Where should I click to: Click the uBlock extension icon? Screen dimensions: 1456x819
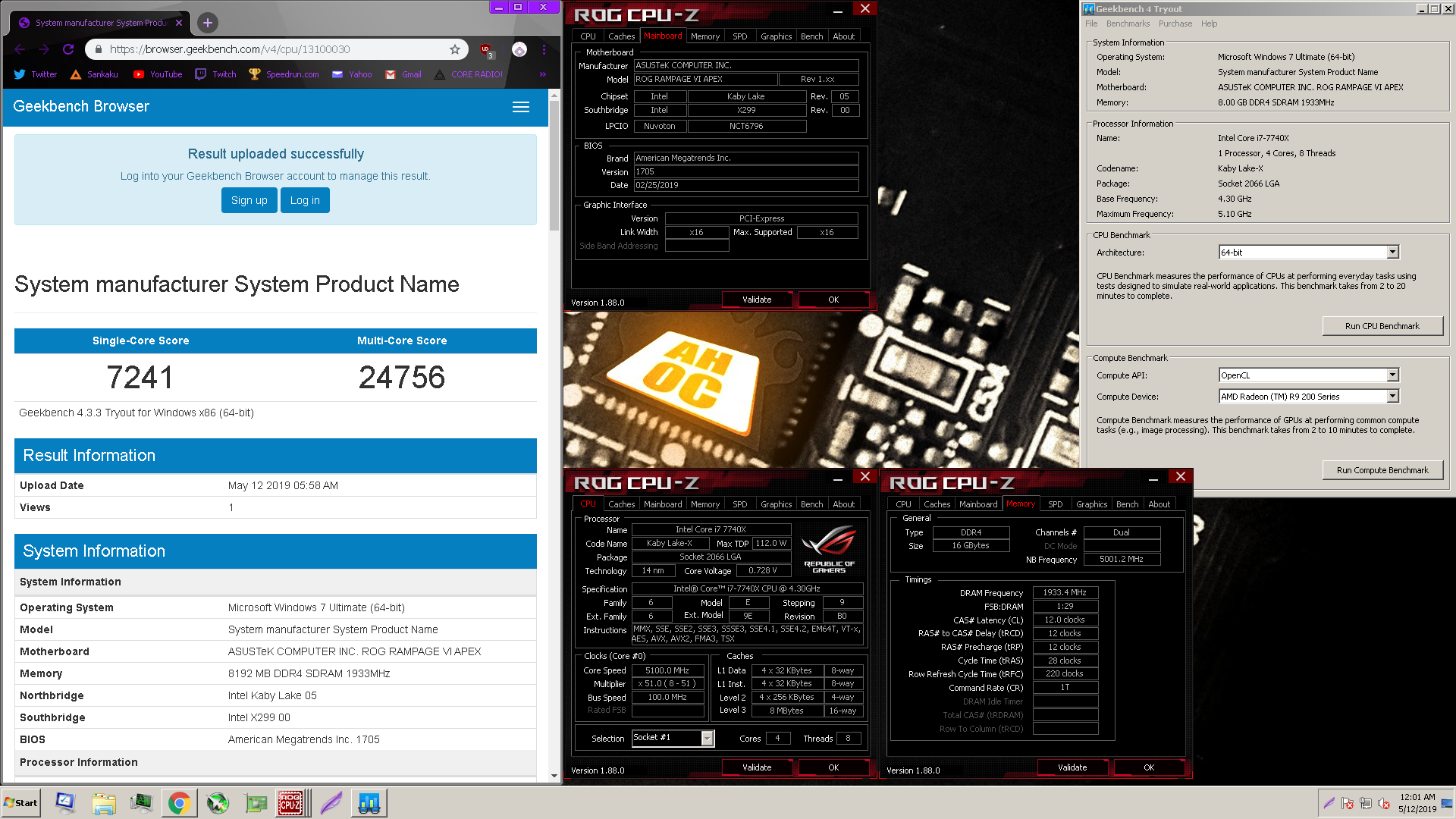(486, 50)
